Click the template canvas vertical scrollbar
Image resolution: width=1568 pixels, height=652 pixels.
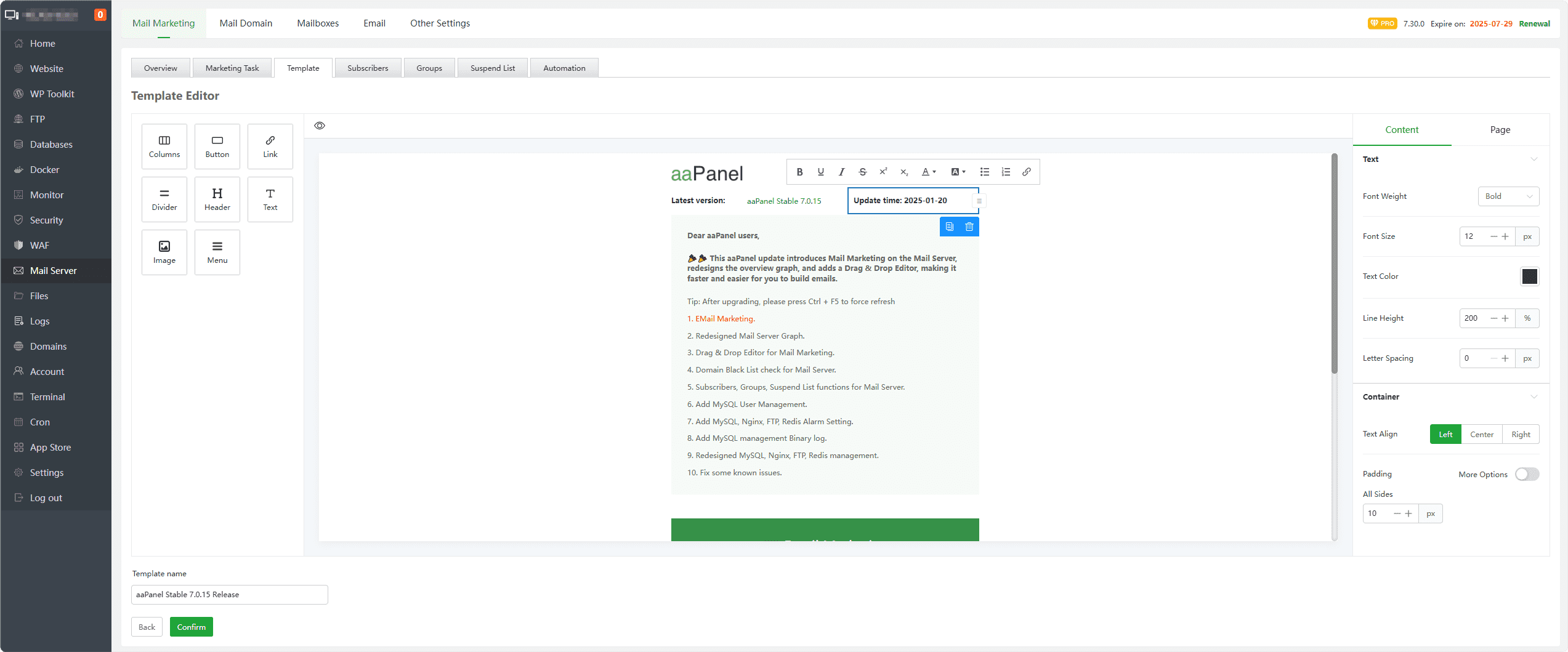pyautogui.click(x=1335, y=264)
